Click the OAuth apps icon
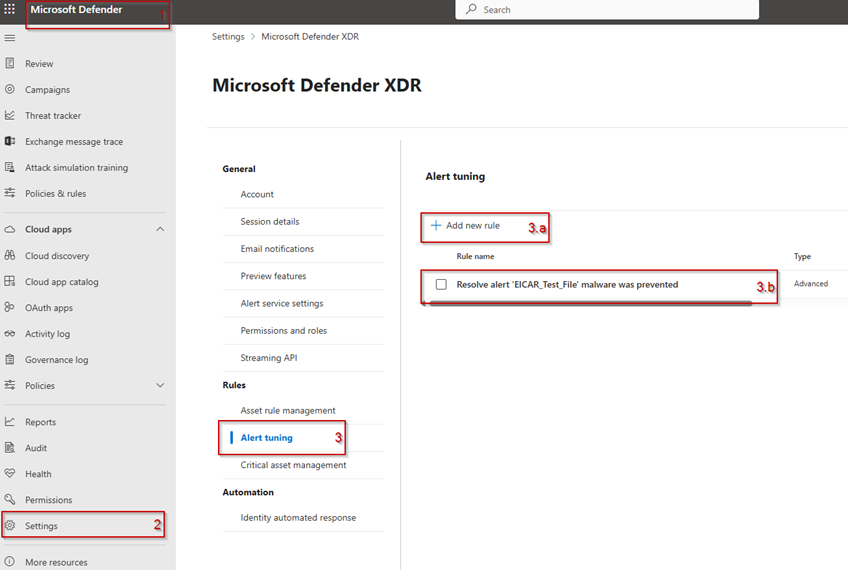This screenshot has width=848, height=570. point(10,307)
